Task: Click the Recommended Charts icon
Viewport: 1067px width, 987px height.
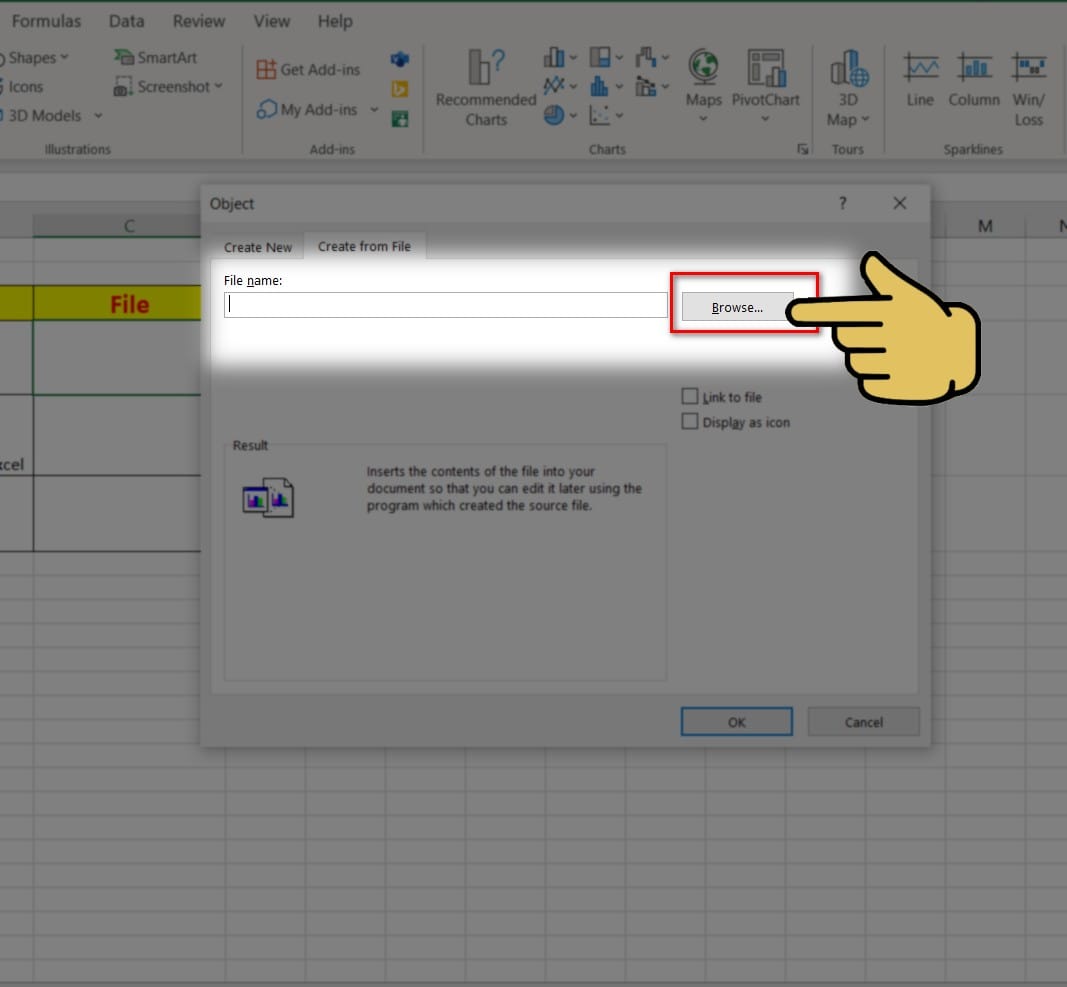Action: [486, 70]
